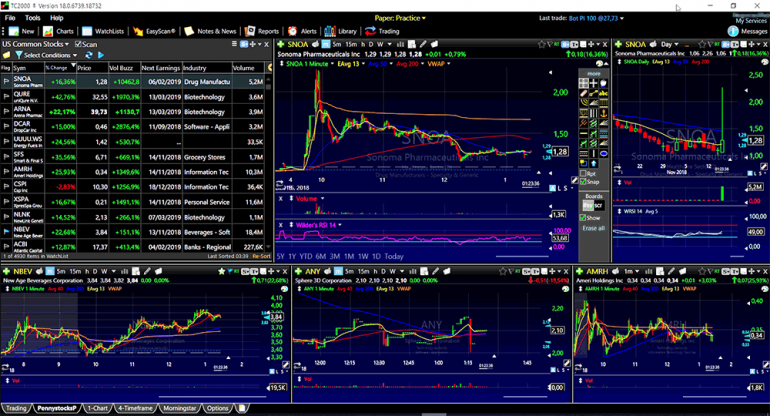Click the green plus icon beside SNOA 1-minute chart
The height and width of the screenshot is (416, 770).
281,44
